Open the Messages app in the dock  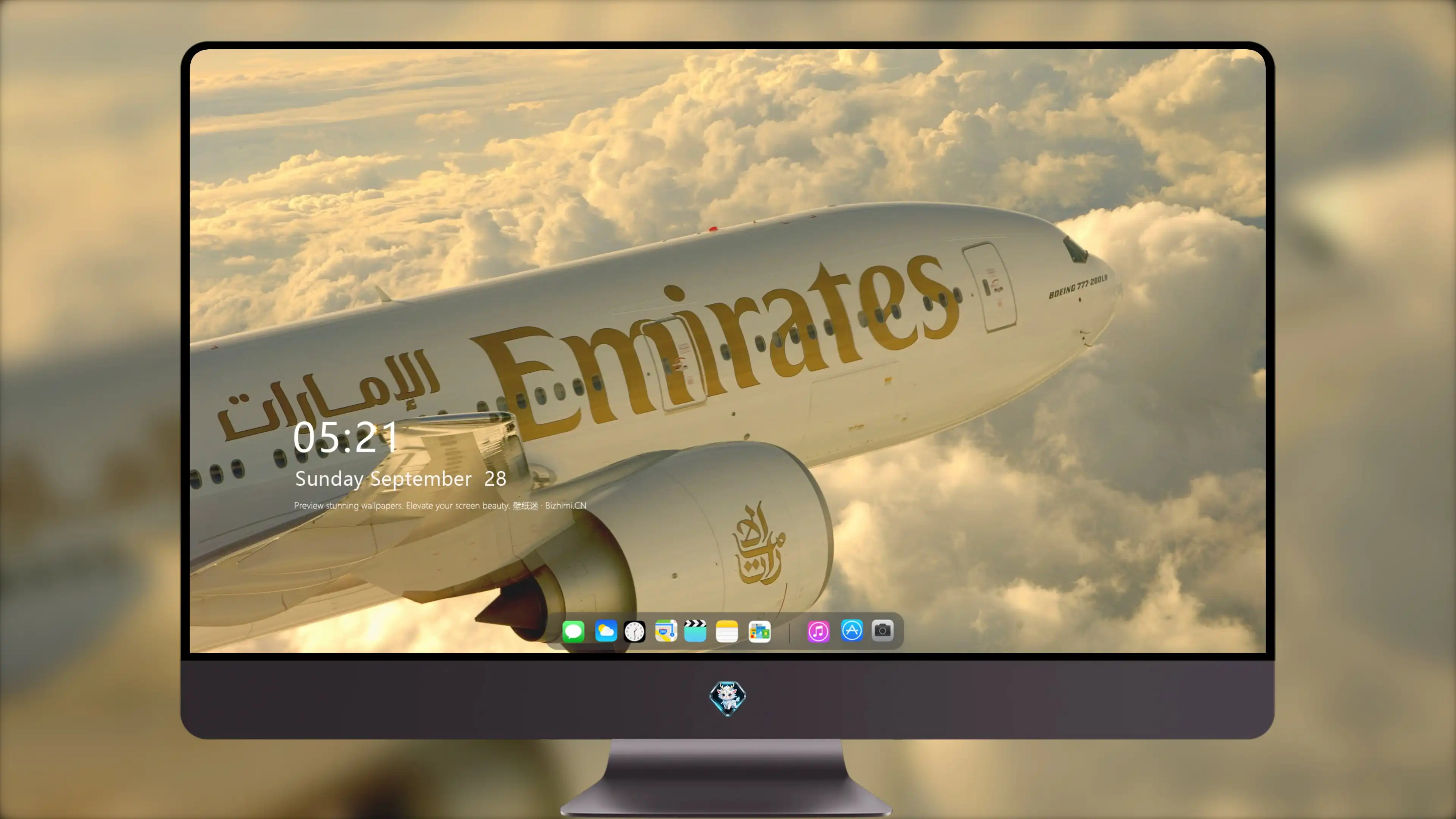coord(573,631)
